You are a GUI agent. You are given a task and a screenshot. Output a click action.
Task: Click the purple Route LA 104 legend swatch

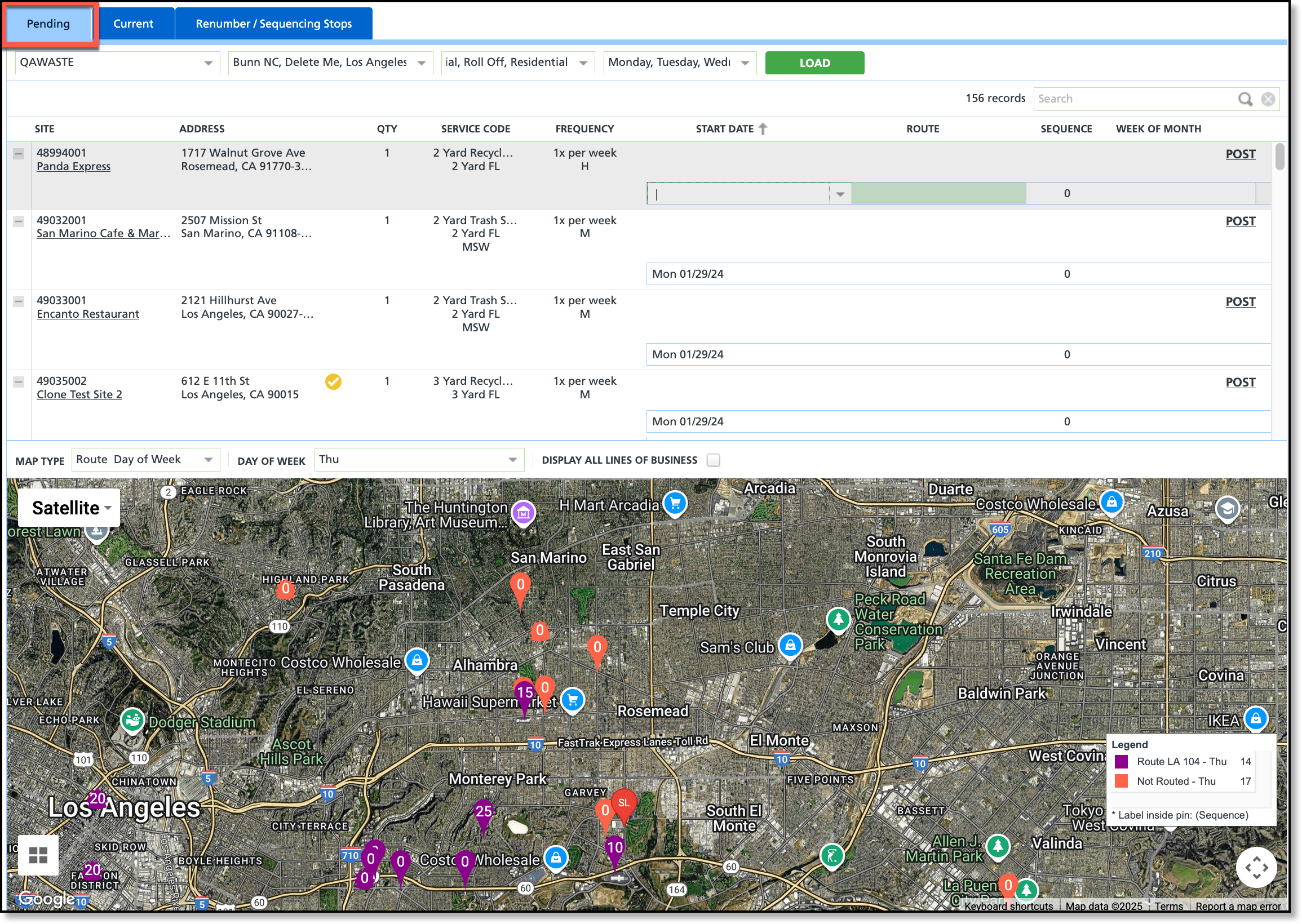(x=1121, y=762)
